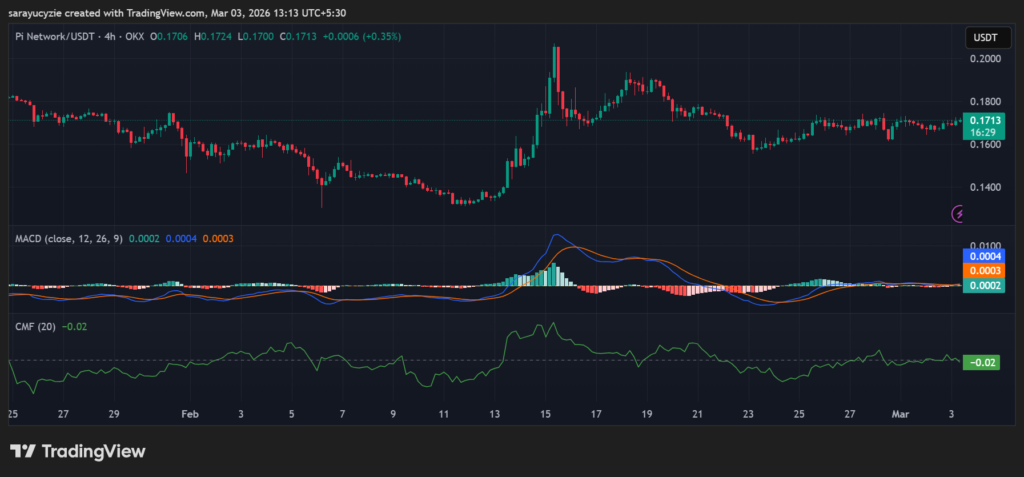The image size is (1024, 477).
Task: Click the 15 date label on the time axis
Action: pos(545,413)
